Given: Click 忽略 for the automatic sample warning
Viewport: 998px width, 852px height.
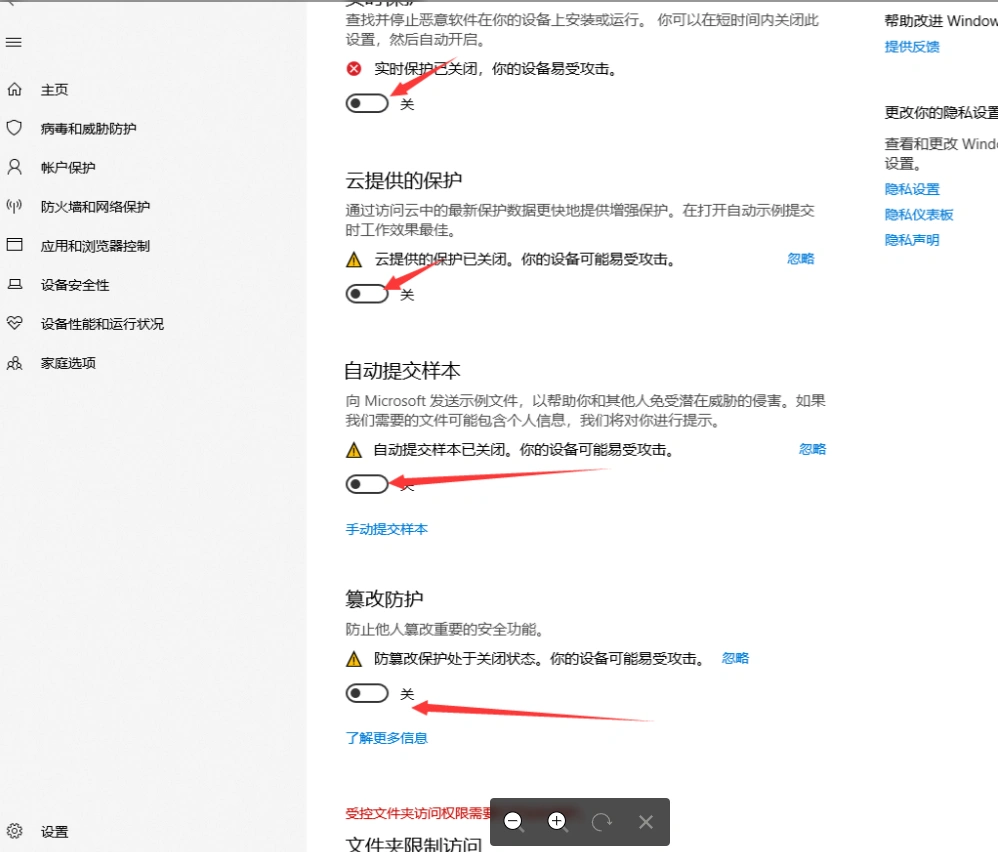Looking at the screenshot, I should pos(812,449).
